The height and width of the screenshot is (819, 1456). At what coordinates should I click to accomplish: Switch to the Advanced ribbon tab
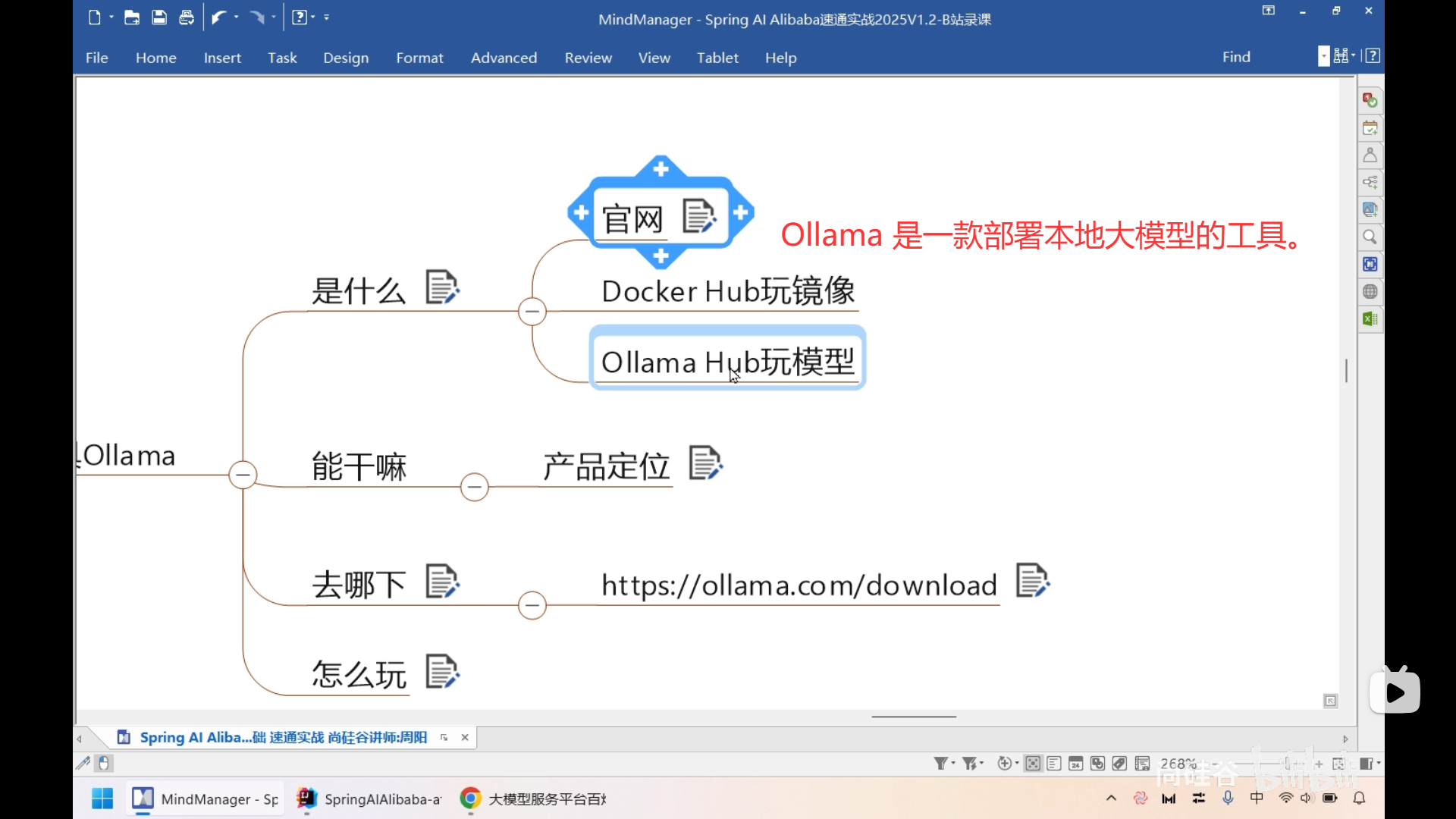pos(504,58)
